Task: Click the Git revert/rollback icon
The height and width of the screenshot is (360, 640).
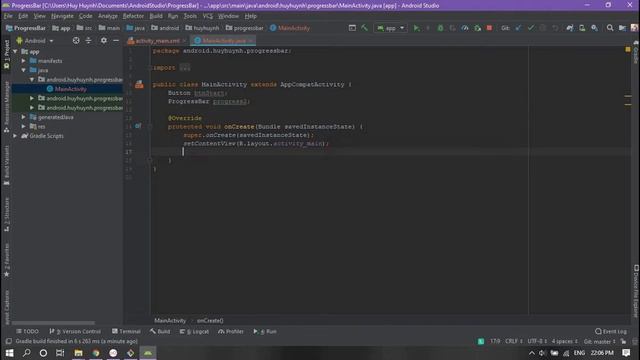Action: pyautogui.click(x=555, y=28)
